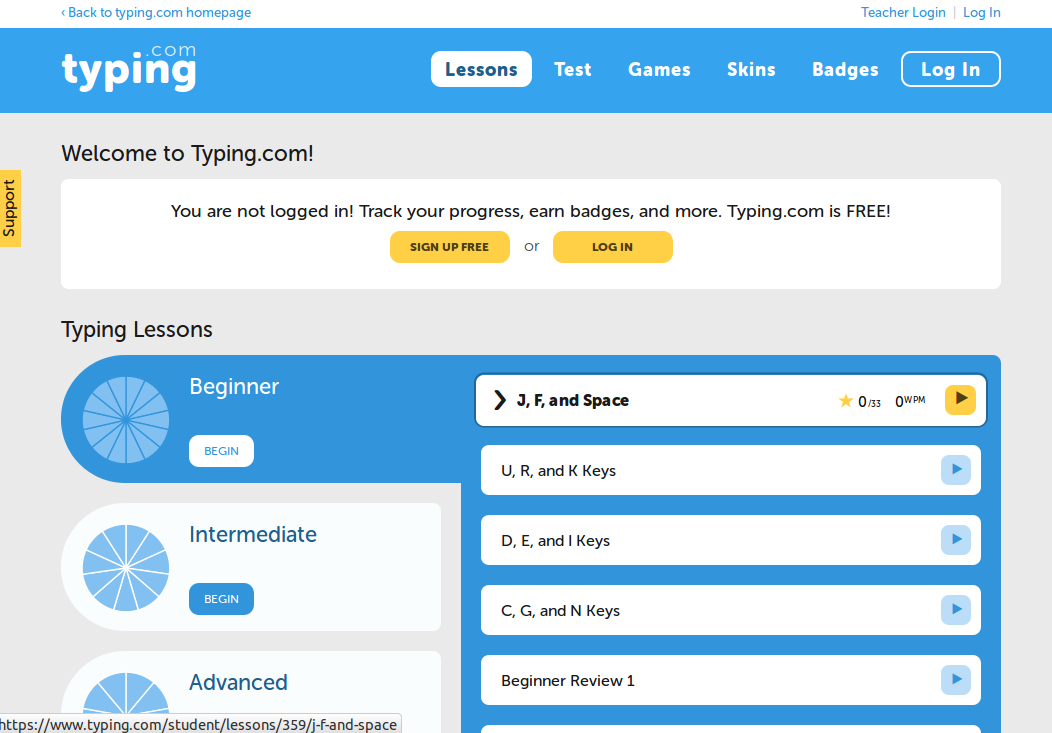Click the Log In button in the header bar

[951, 69]
